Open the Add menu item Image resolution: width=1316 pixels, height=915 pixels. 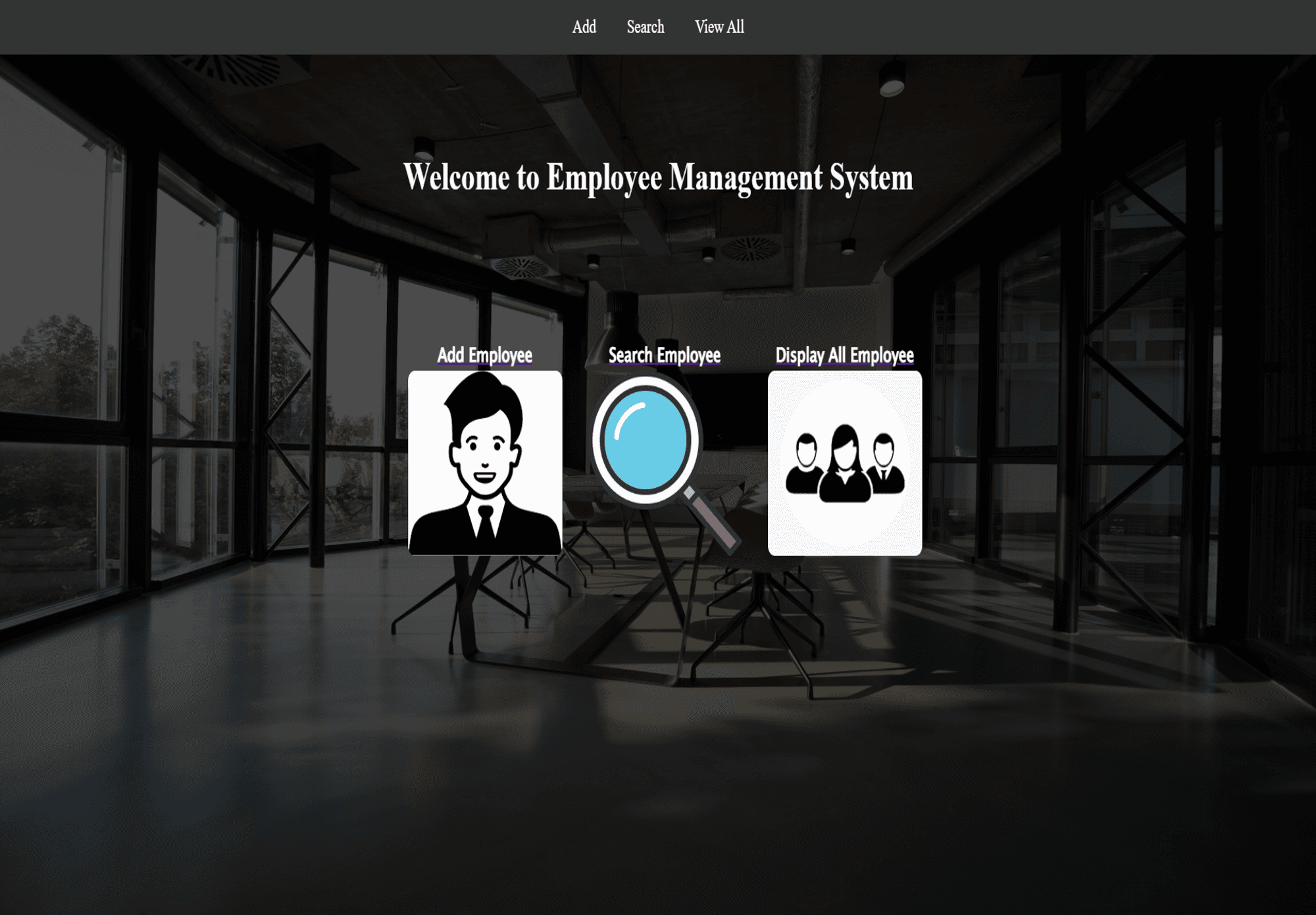click(584, 27)
